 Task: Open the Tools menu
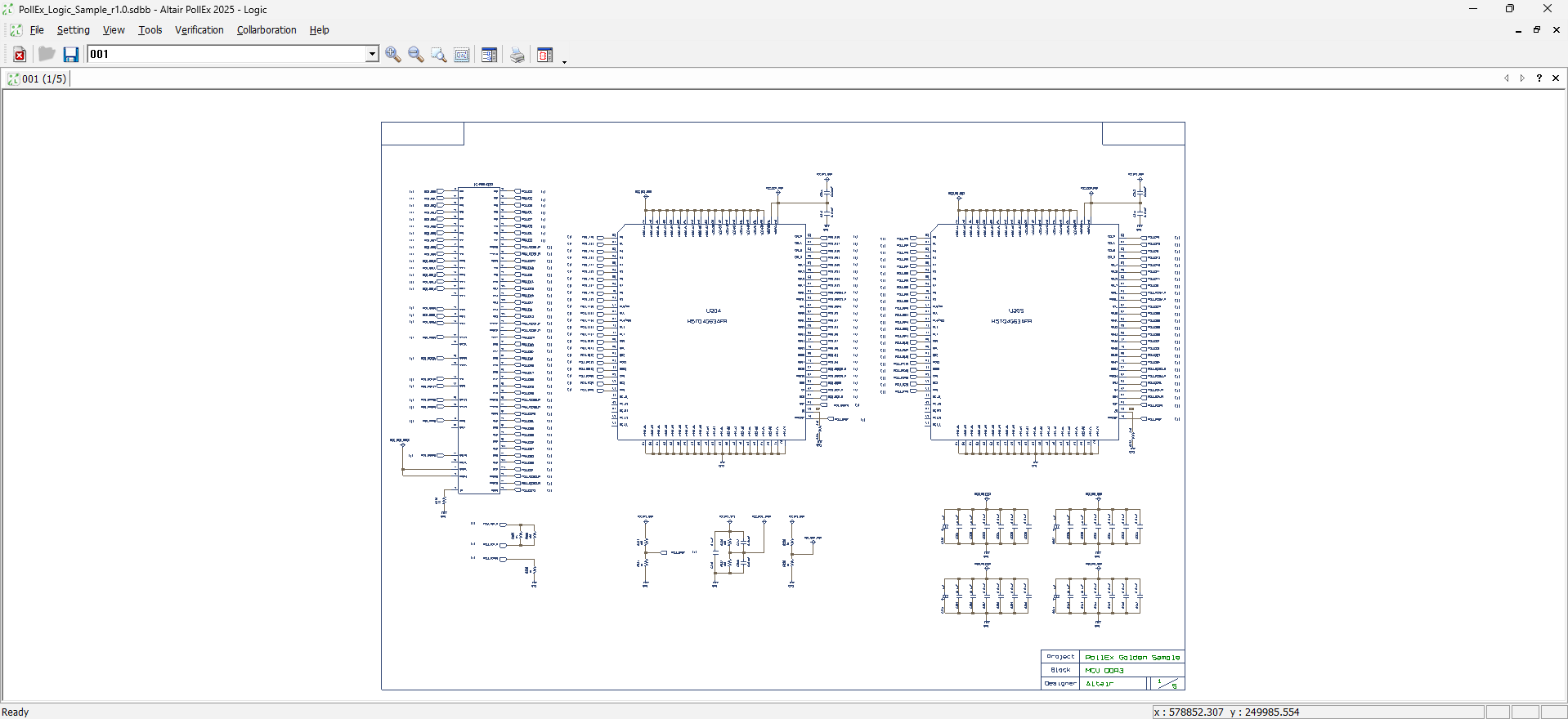(150, 30)
